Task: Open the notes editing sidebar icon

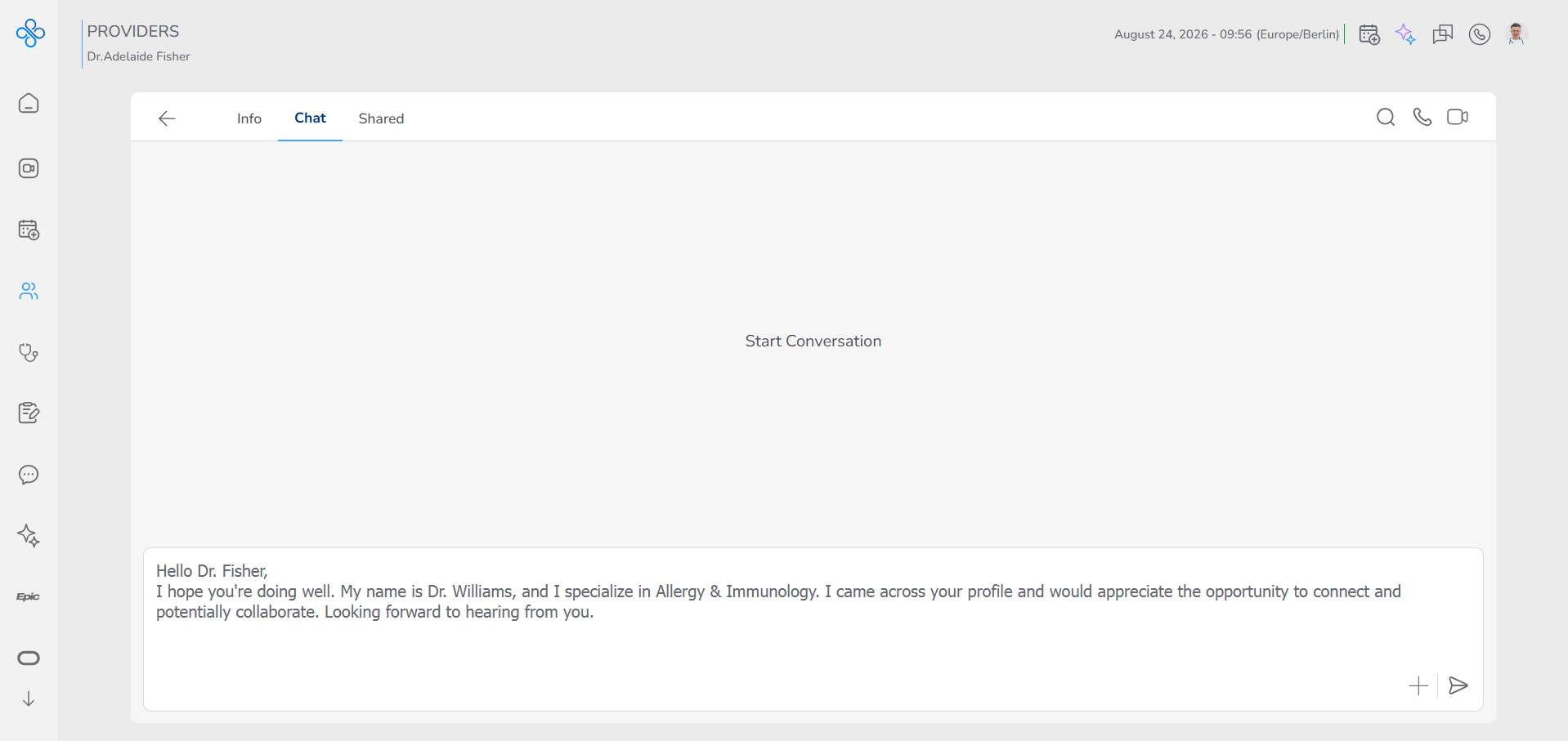Action: point(29,413)
